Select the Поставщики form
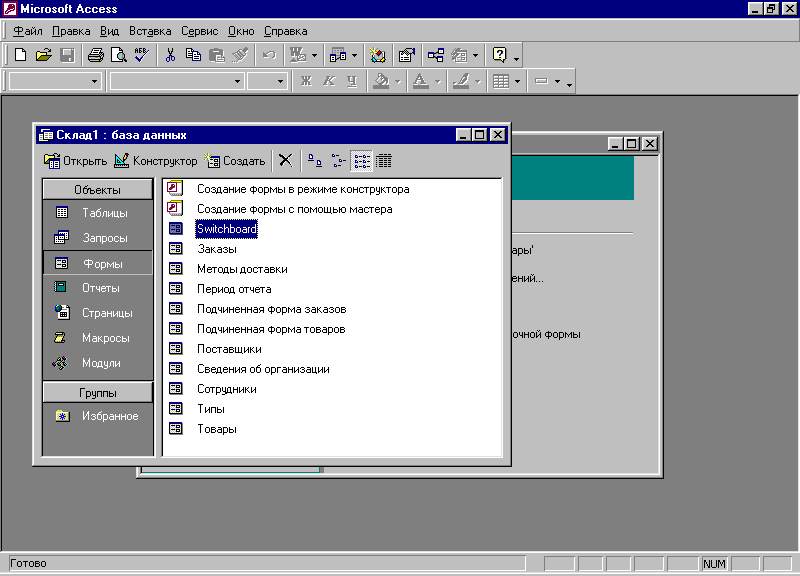Viewport: 800px width, 576px height. 229,349
